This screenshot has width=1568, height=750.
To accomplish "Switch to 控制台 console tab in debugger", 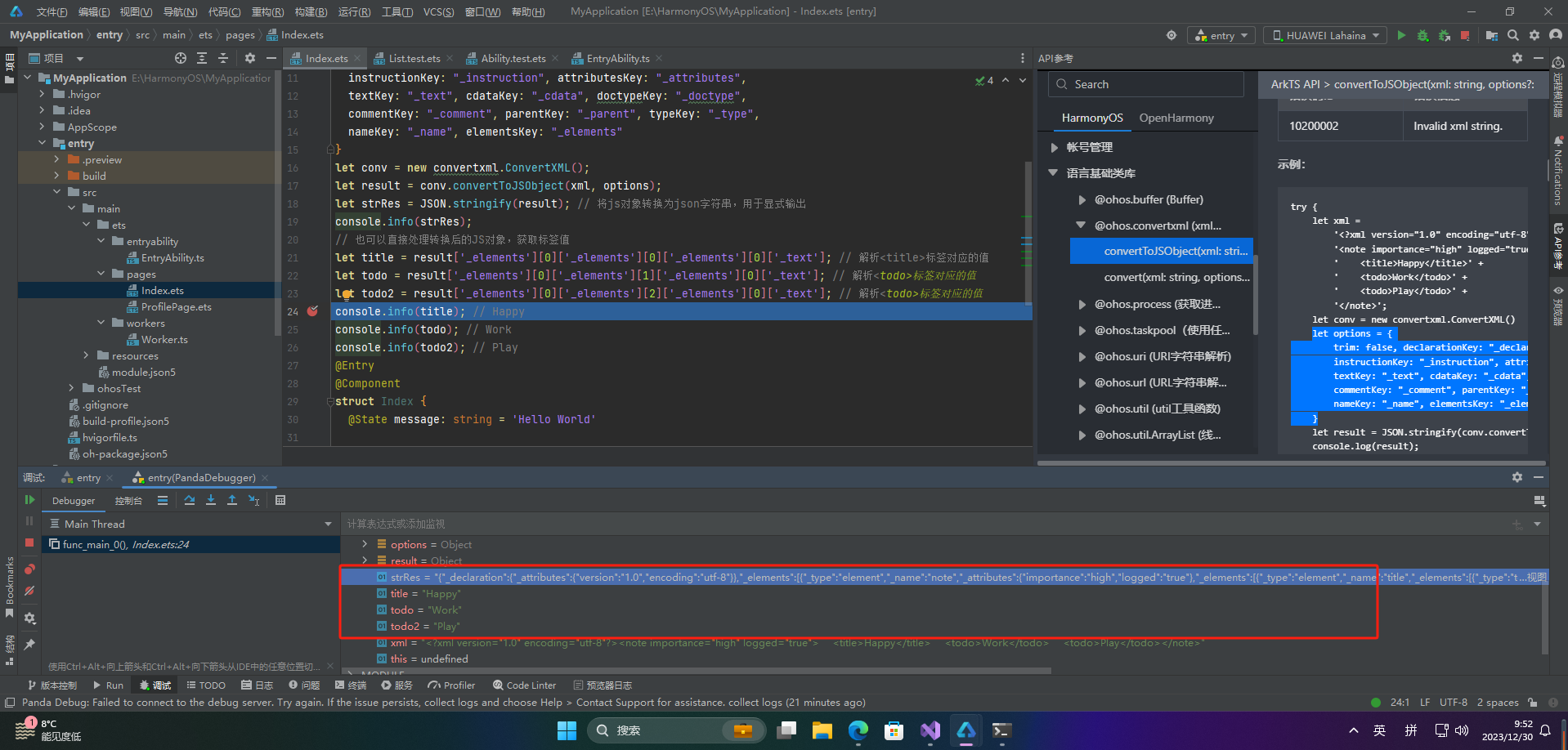I will pyautogui.click(x=128, y=501).
